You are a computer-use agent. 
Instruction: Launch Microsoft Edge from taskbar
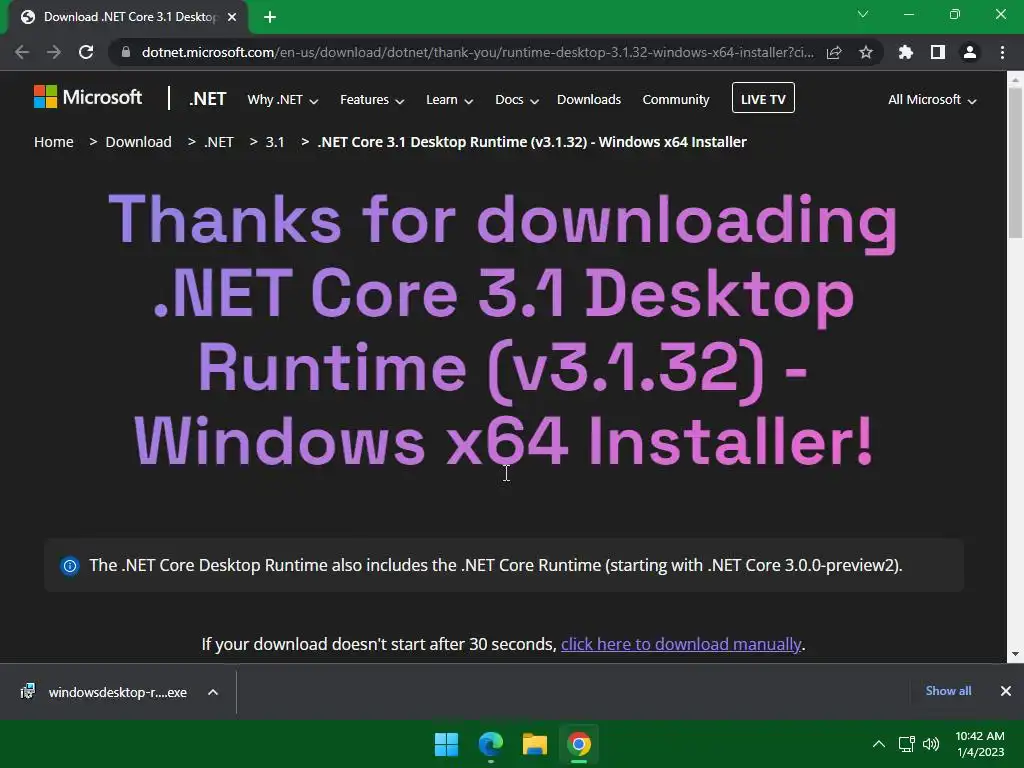[x=490, y=744]
